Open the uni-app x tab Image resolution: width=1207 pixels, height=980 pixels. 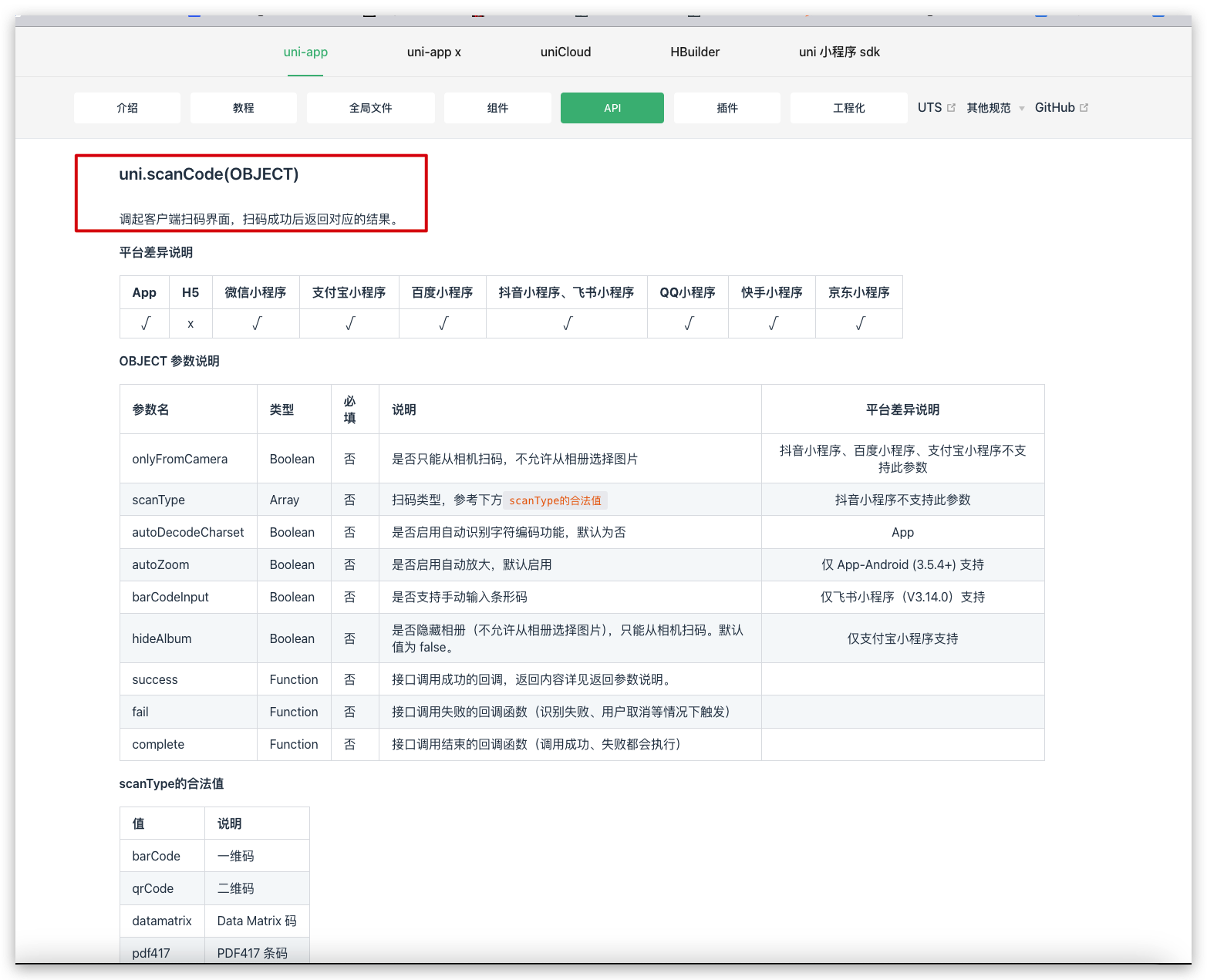(433, 52)
